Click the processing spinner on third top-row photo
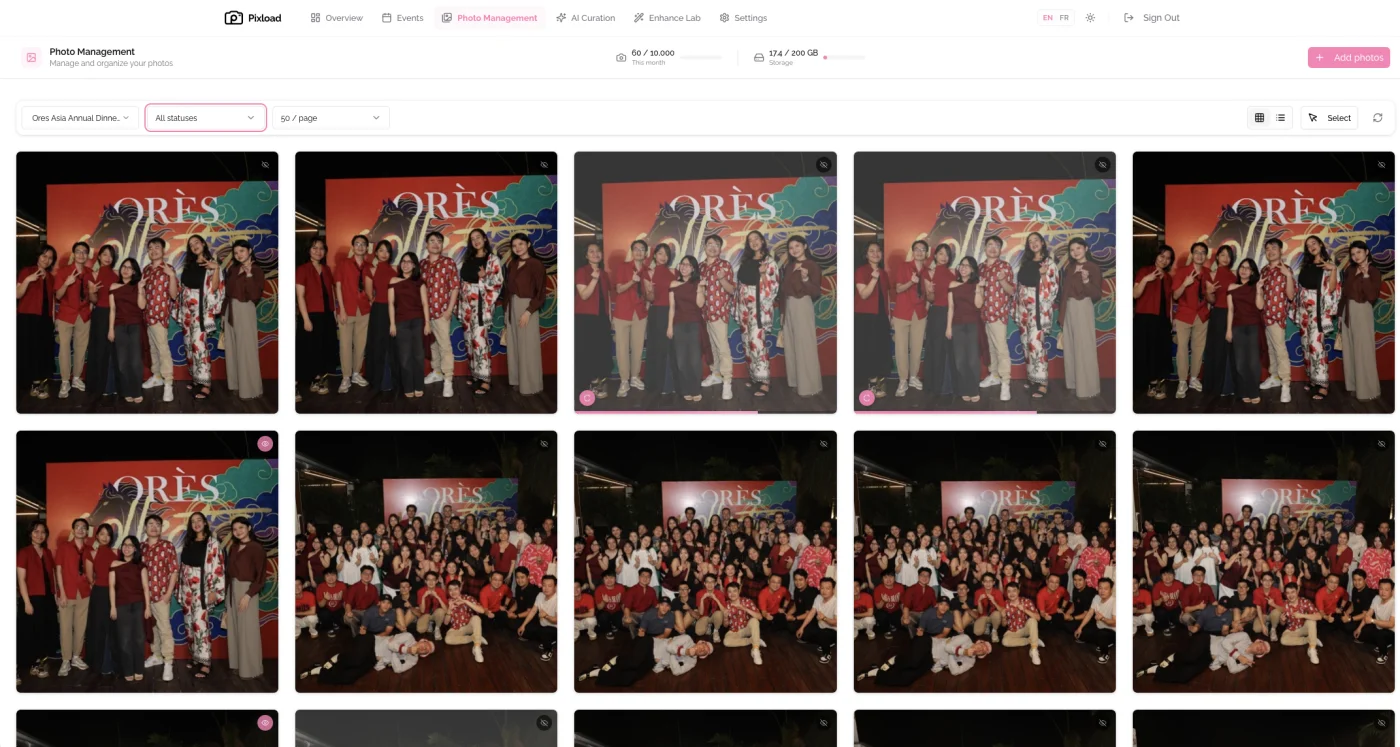The image size is (1400, 747). 587,398
